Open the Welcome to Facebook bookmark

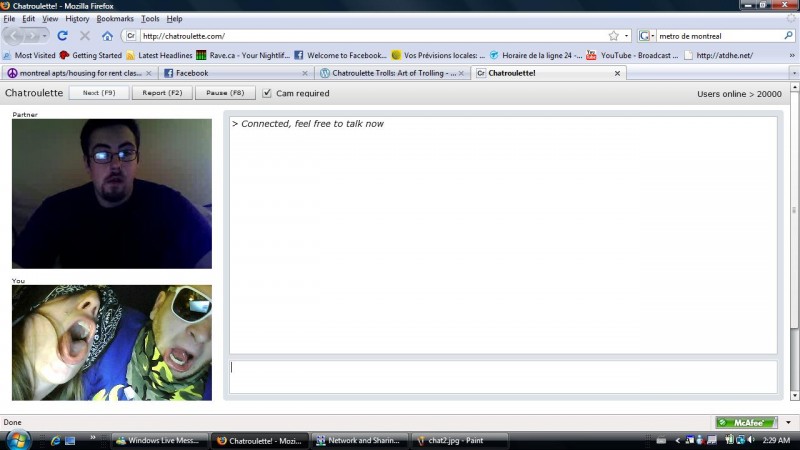tap(340, 55)
